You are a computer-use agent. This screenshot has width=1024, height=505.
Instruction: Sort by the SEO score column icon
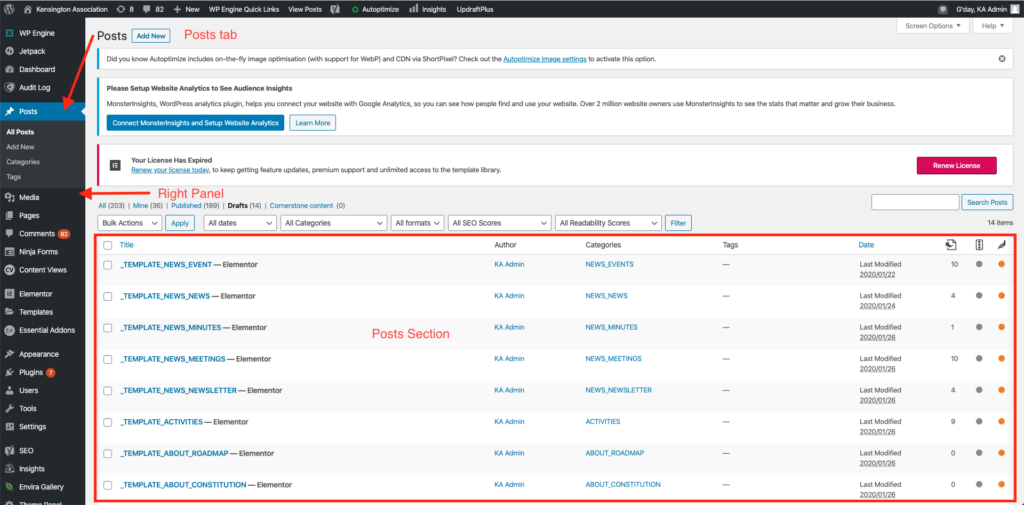click(979, 245)
